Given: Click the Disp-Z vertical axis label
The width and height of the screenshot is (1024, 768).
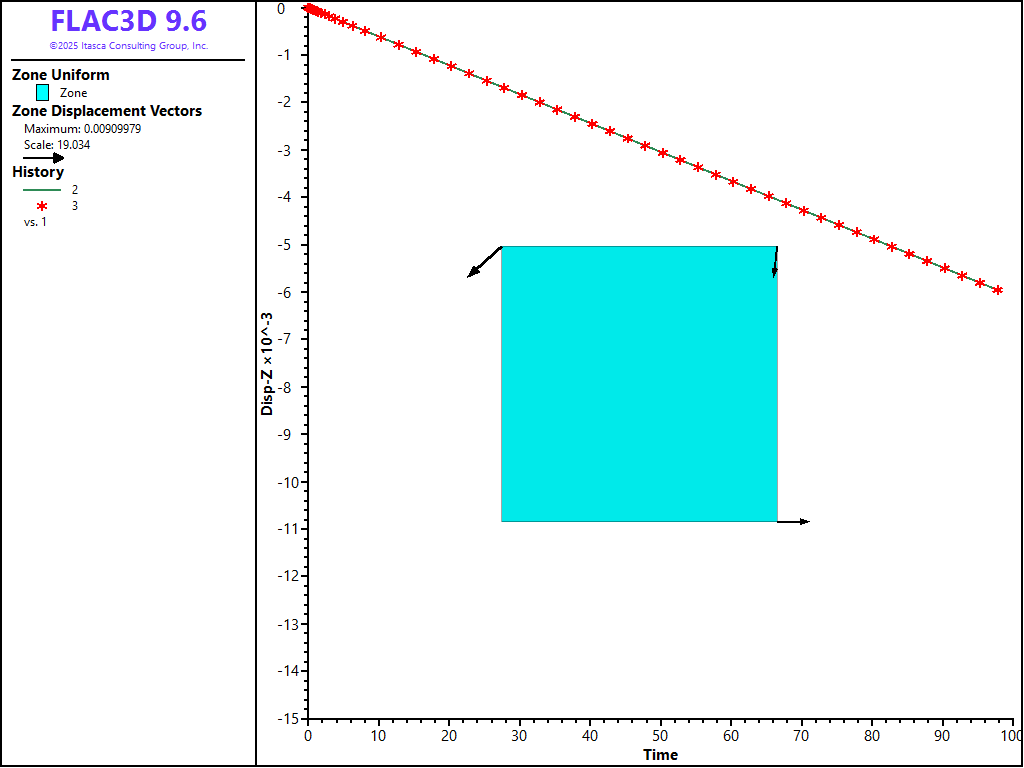Looking at the screenshot, I should pos(267,363).
